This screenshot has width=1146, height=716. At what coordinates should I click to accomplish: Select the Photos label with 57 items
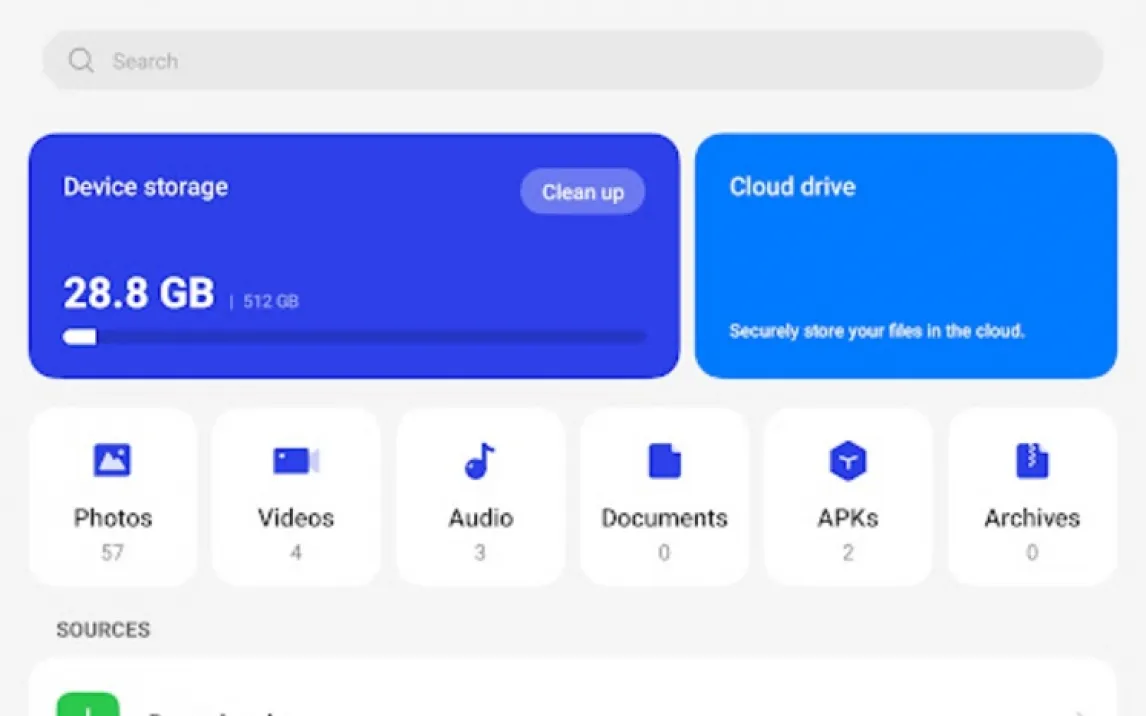pyautogui.click(x=113, y=518)
